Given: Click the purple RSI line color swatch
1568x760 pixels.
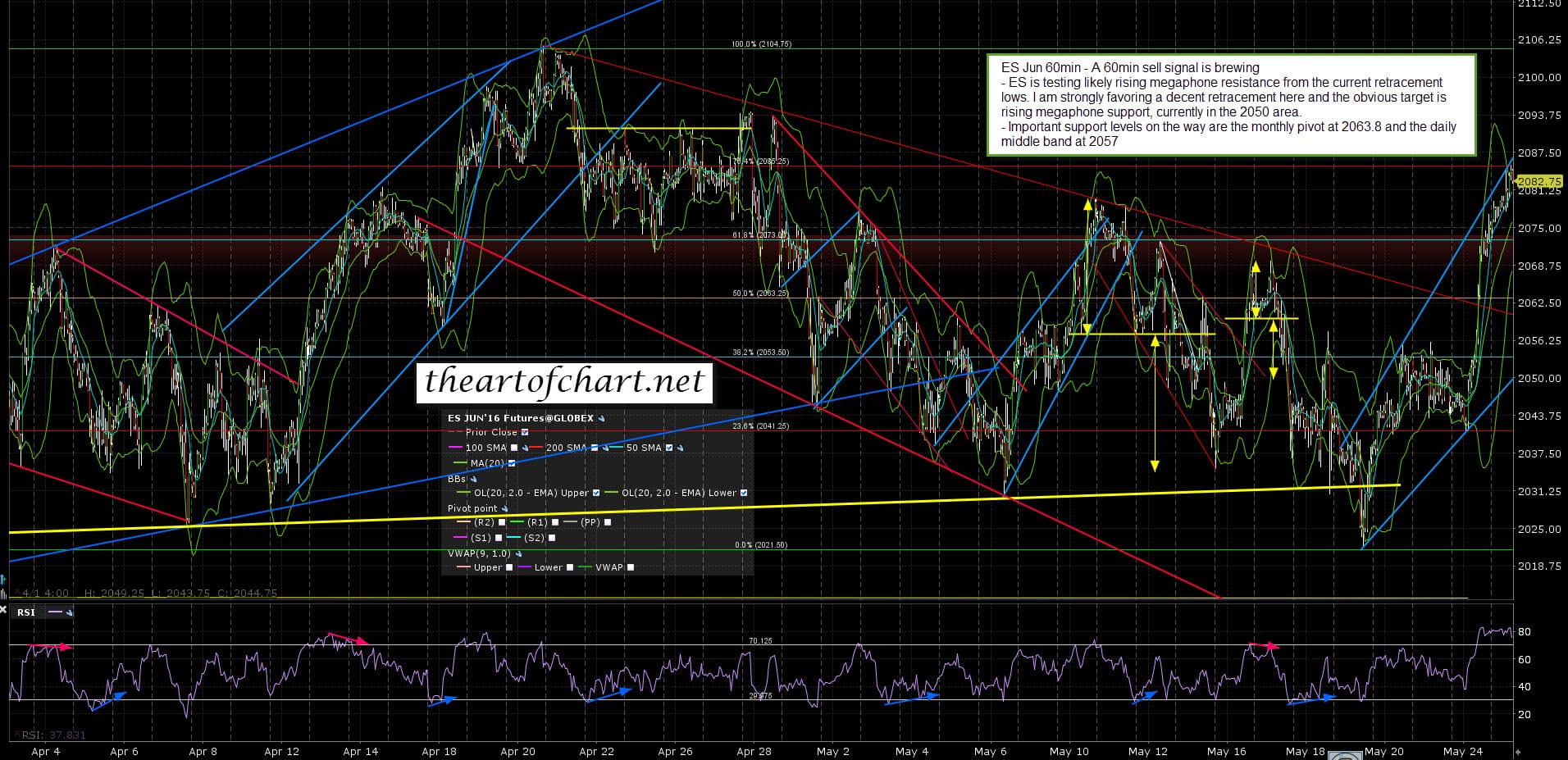Looking at the screenshot, I should coord(55,612).
